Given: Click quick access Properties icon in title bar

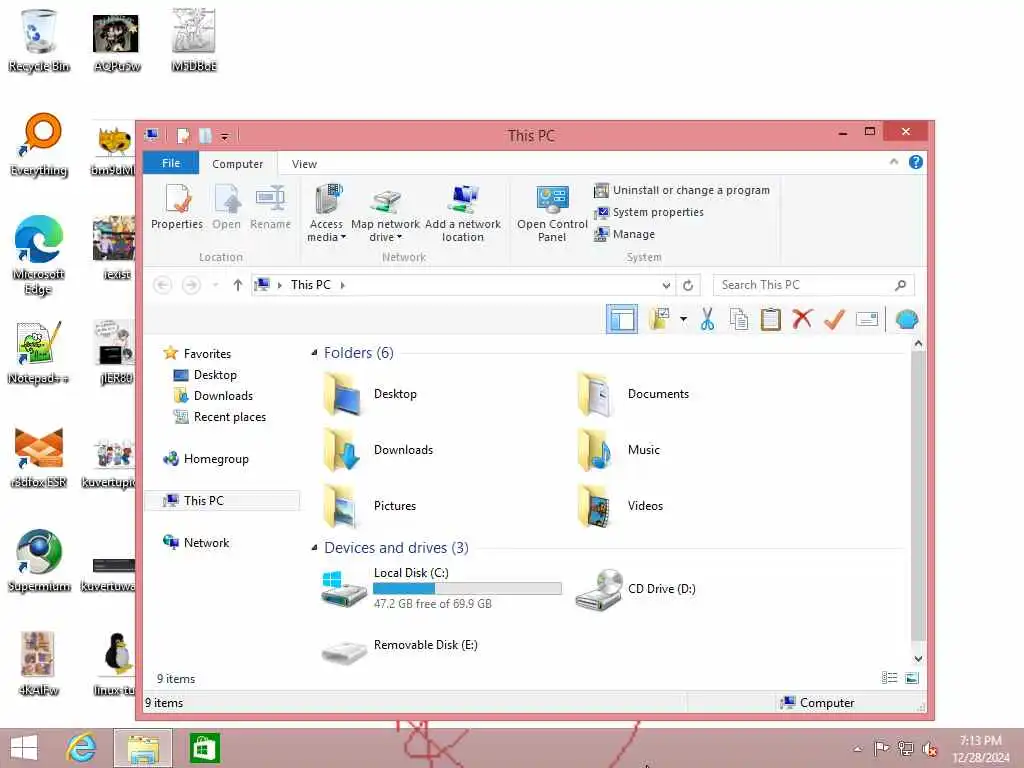Looking at the screenshot, I should (x=184, y=136).
